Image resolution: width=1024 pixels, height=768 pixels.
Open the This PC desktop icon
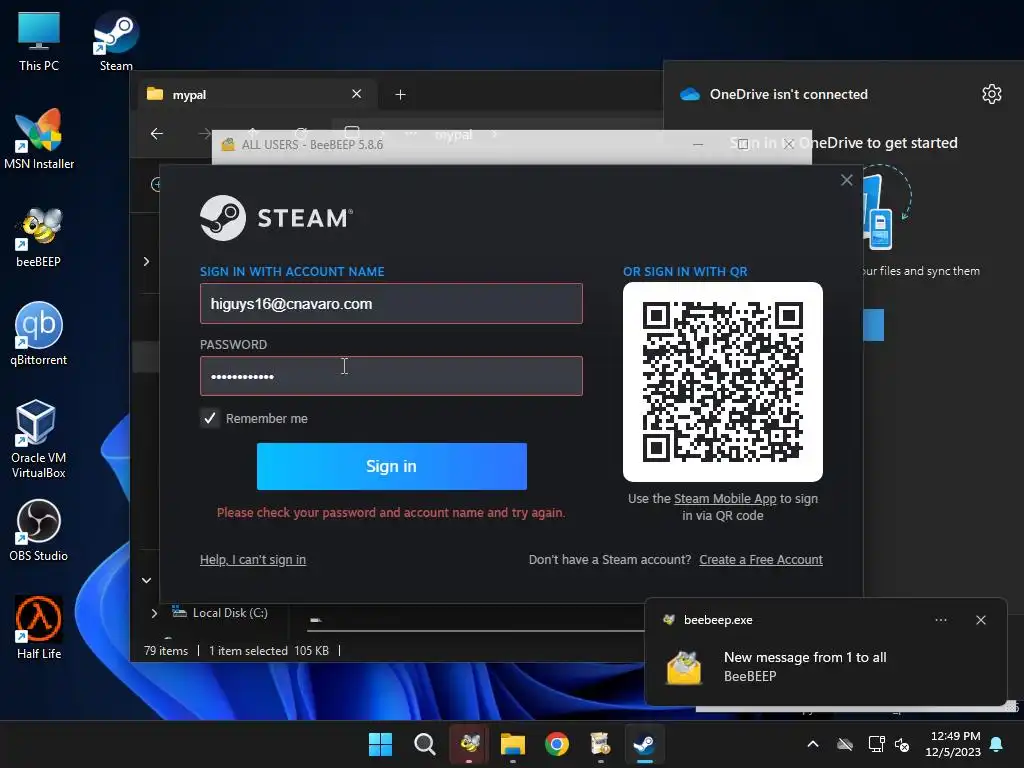(39, 40)
